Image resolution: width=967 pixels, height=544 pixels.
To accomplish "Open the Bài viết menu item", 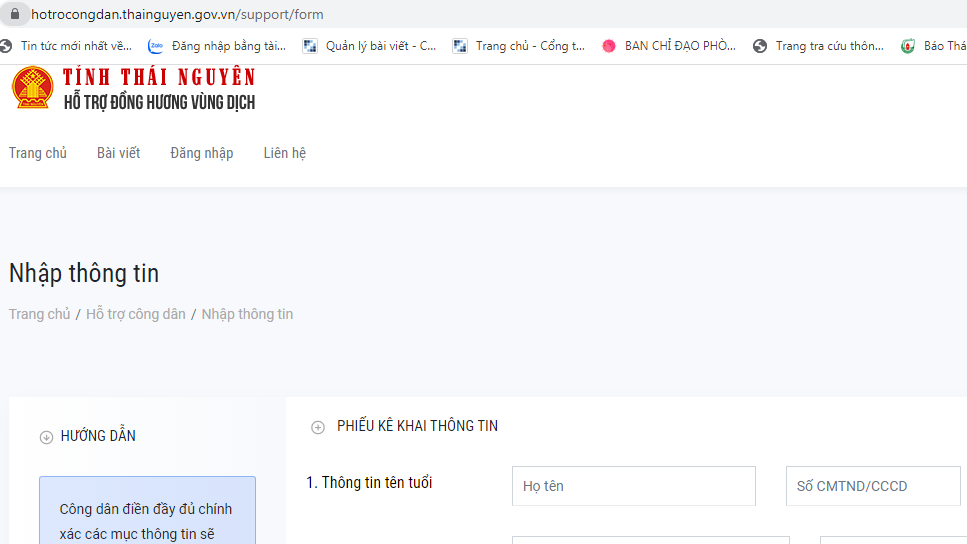I will 118,153.
